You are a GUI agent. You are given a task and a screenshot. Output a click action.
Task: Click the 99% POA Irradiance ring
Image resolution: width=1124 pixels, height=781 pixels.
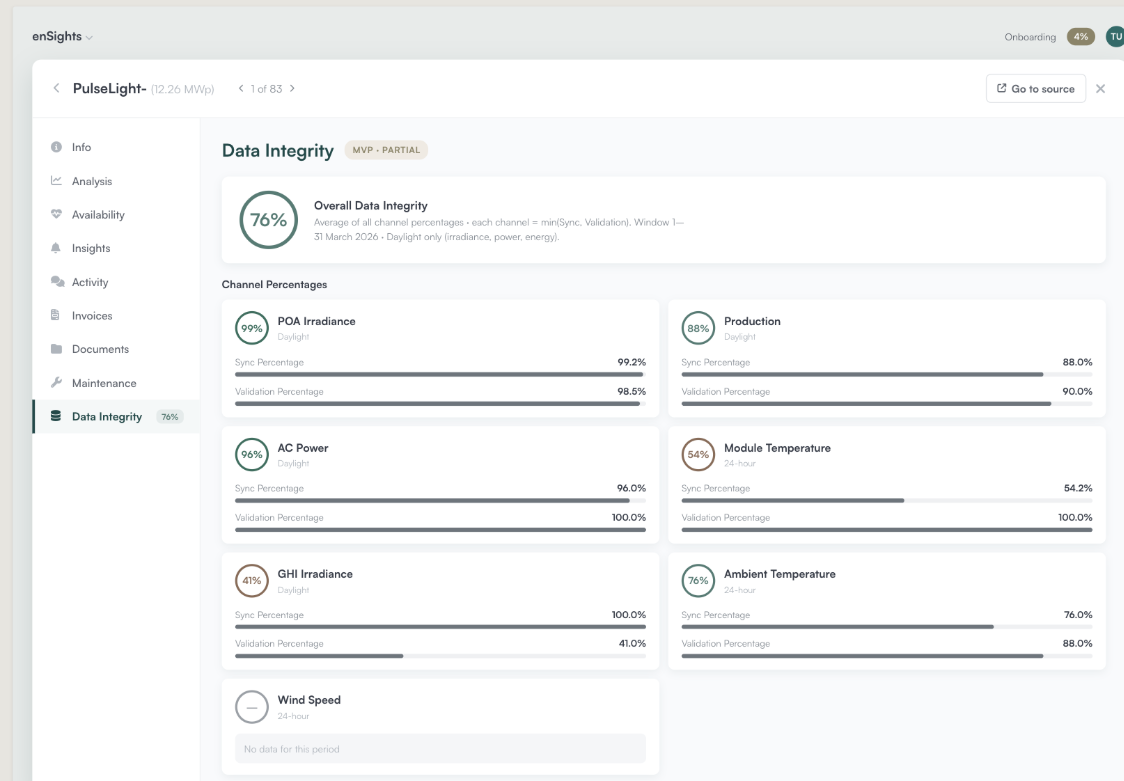[252, 328]
